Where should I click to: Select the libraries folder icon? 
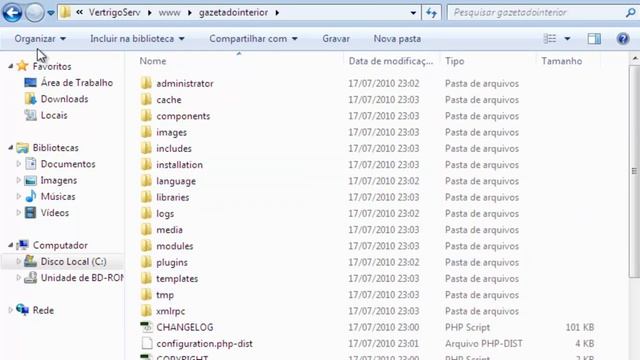pyautogui.click(x=146, y=197)
